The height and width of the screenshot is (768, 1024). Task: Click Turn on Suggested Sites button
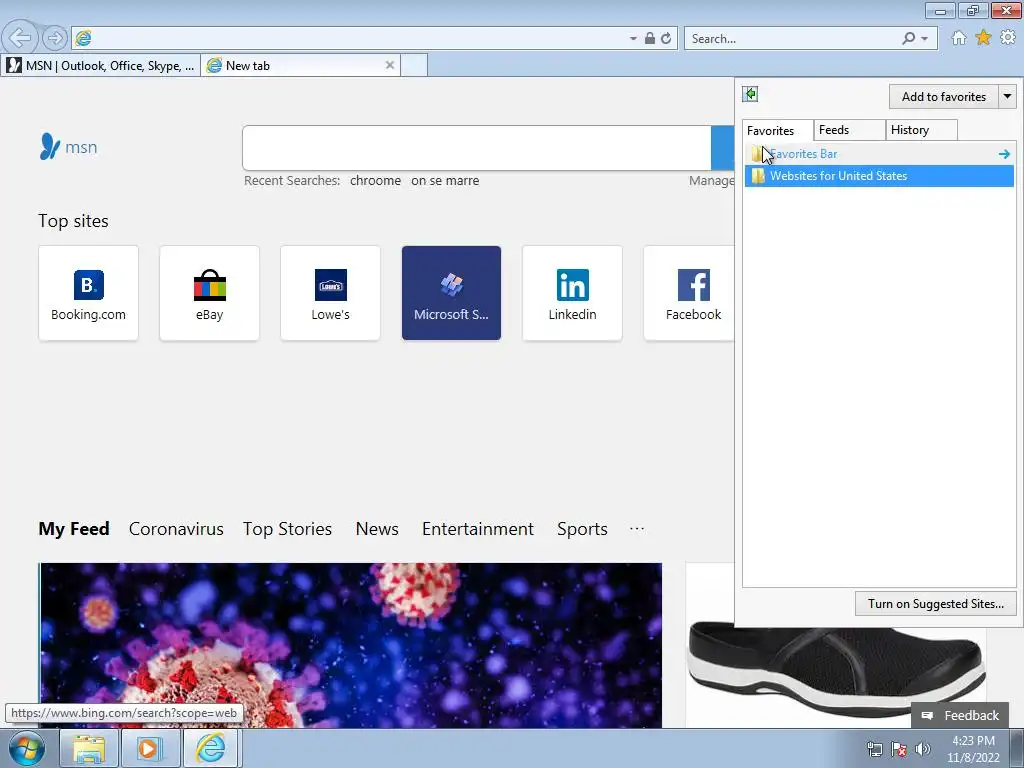click(936, 603)
